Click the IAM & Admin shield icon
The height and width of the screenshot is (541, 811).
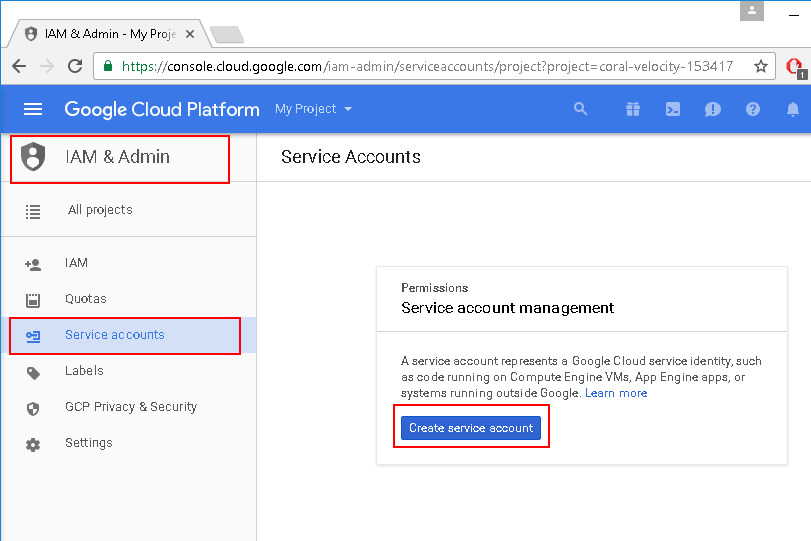(33, 157)
